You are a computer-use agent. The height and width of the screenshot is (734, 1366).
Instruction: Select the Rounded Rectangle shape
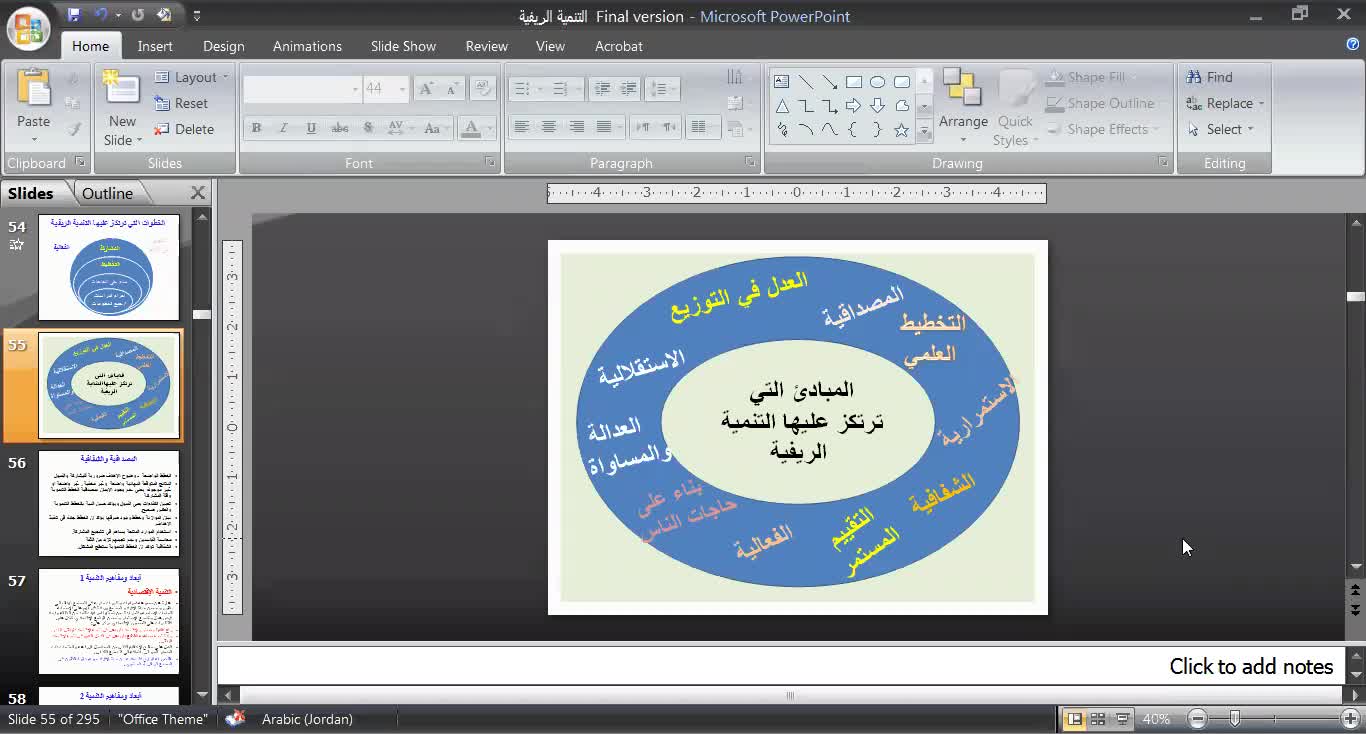[x=902, y=82]
